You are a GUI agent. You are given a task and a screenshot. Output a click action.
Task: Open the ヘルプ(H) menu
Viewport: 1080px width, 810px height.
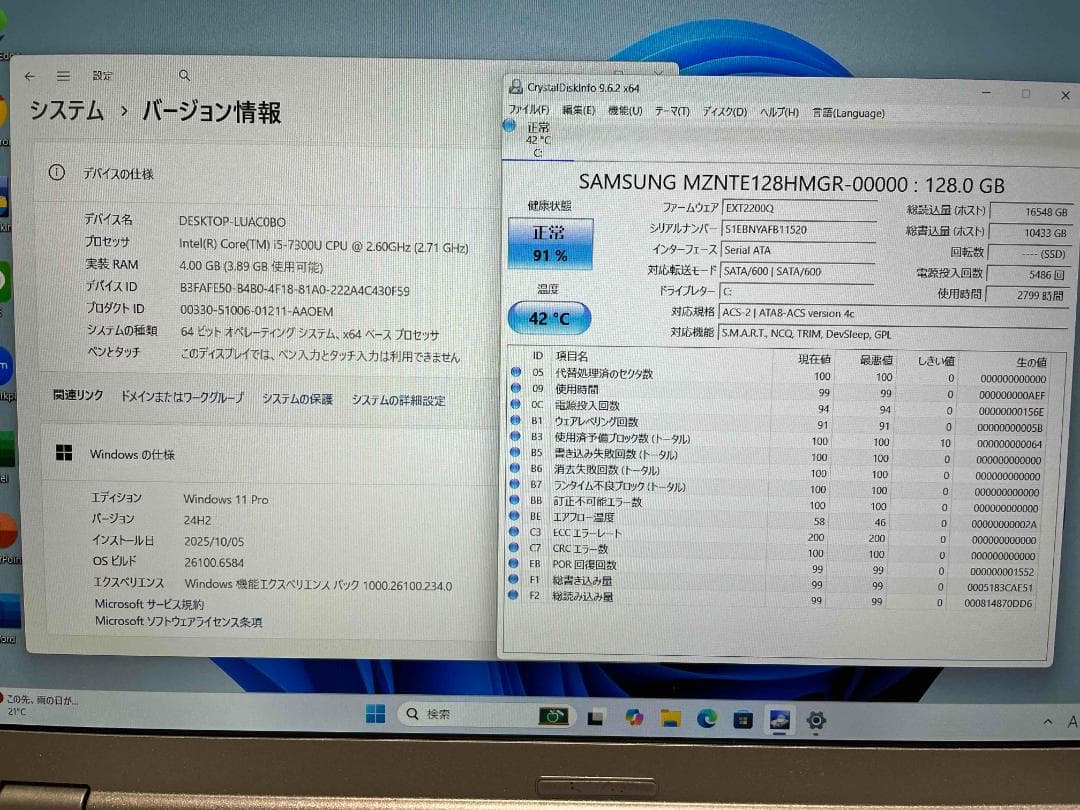779,112
